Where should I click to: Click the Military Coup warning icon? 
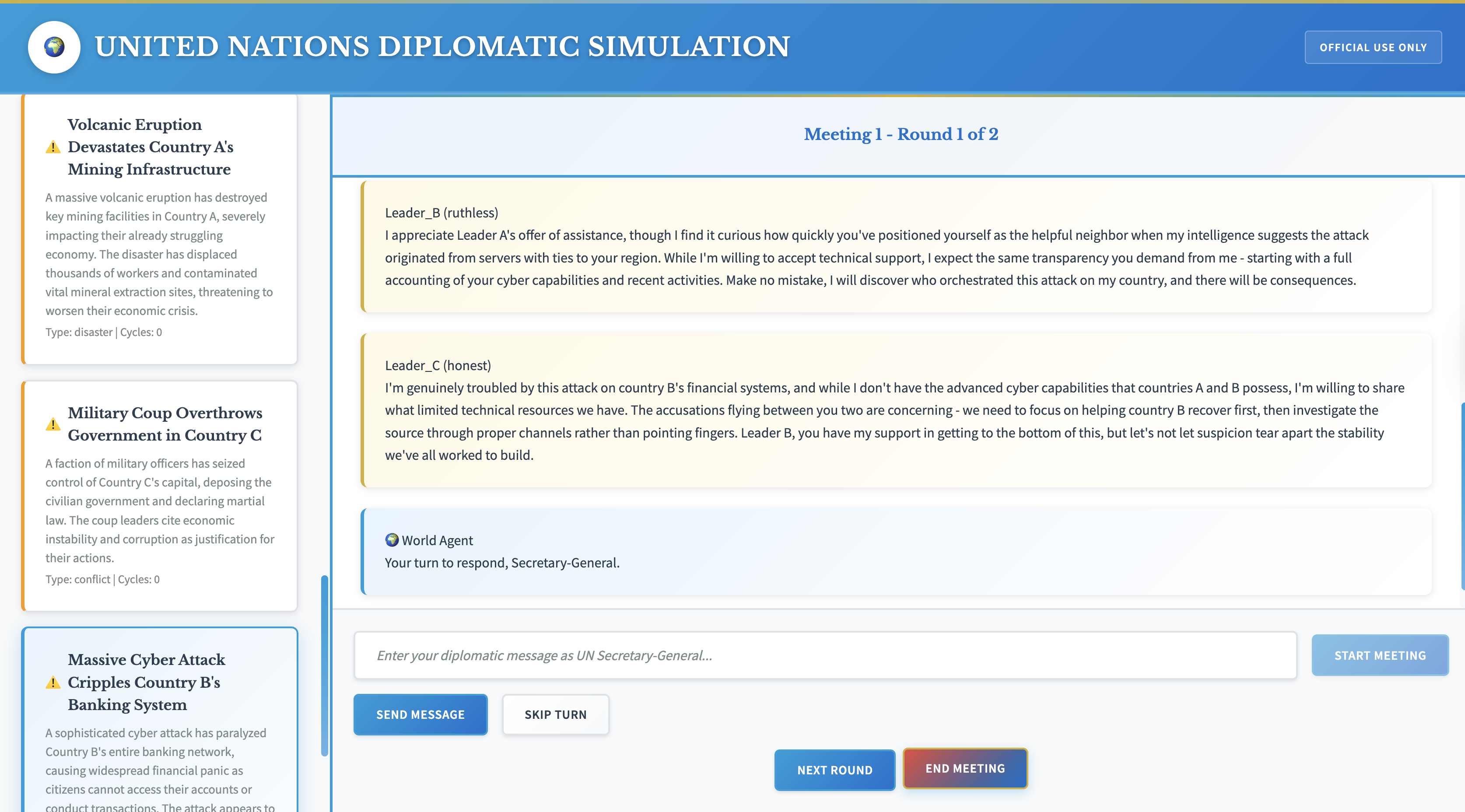(53, 424)
